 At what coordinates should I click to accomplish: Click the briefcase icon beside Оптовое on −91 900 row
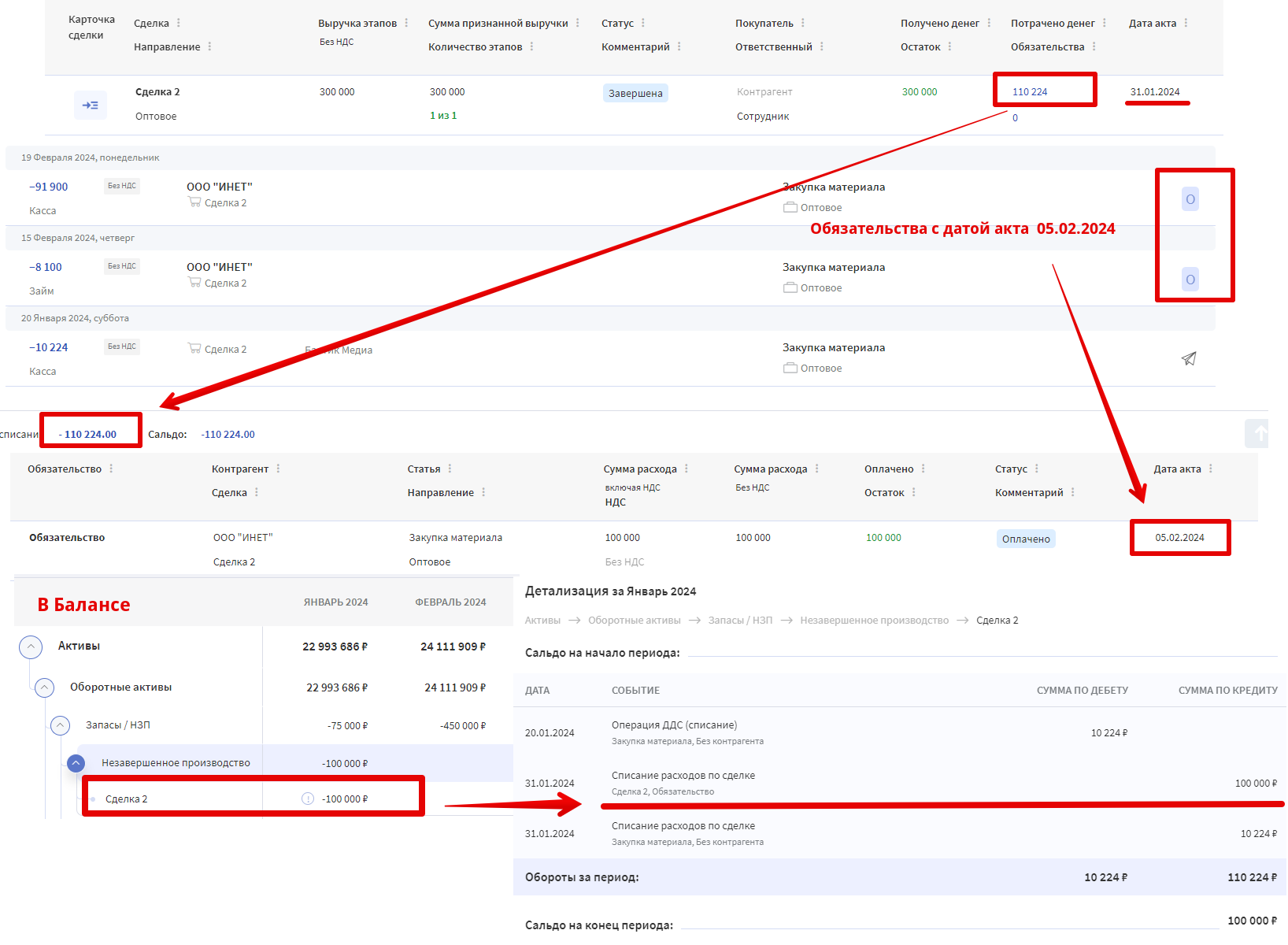(x=790, y=207)
